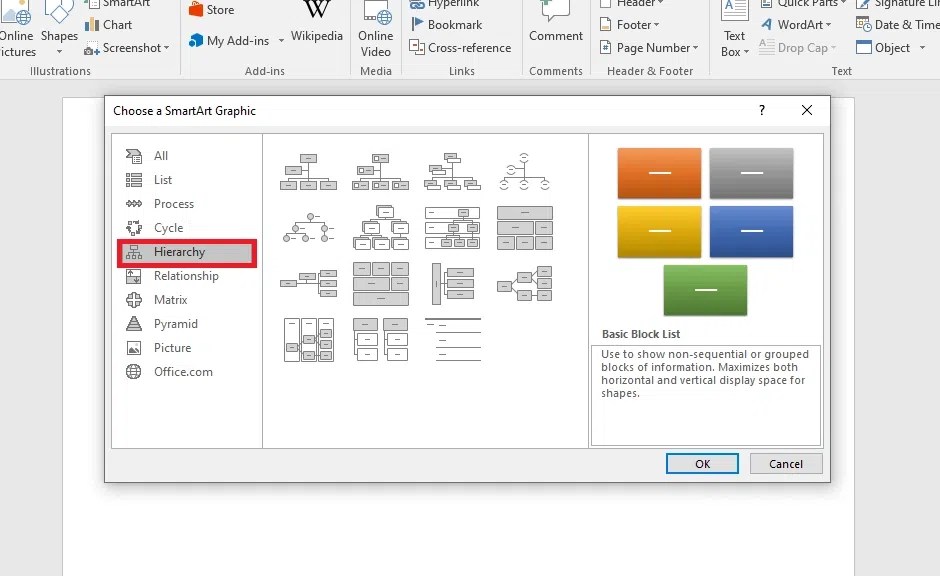
Task: Click the My Add-ins button
Action: coord(229,41)
